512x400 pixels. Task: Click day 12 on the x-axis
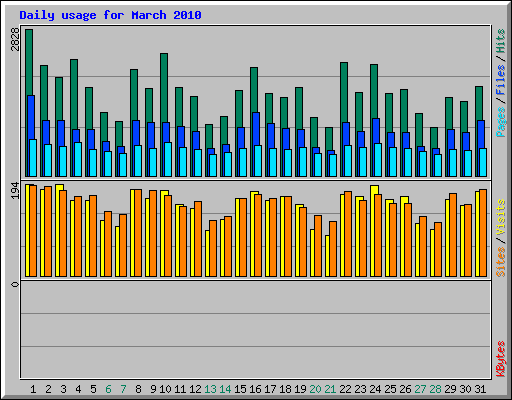click(x=195, y=389)
